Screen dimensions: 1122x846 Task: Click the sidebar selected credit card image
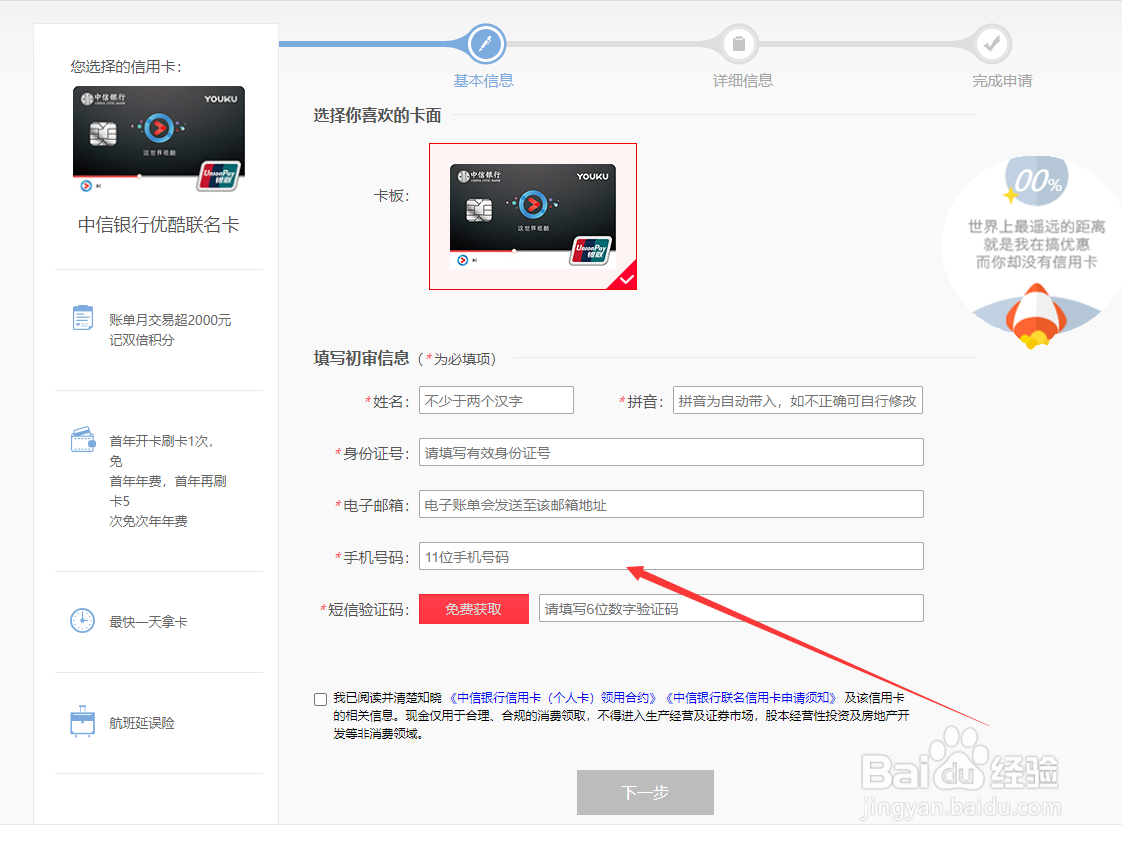pyautogui.click(x=159, y=140)
